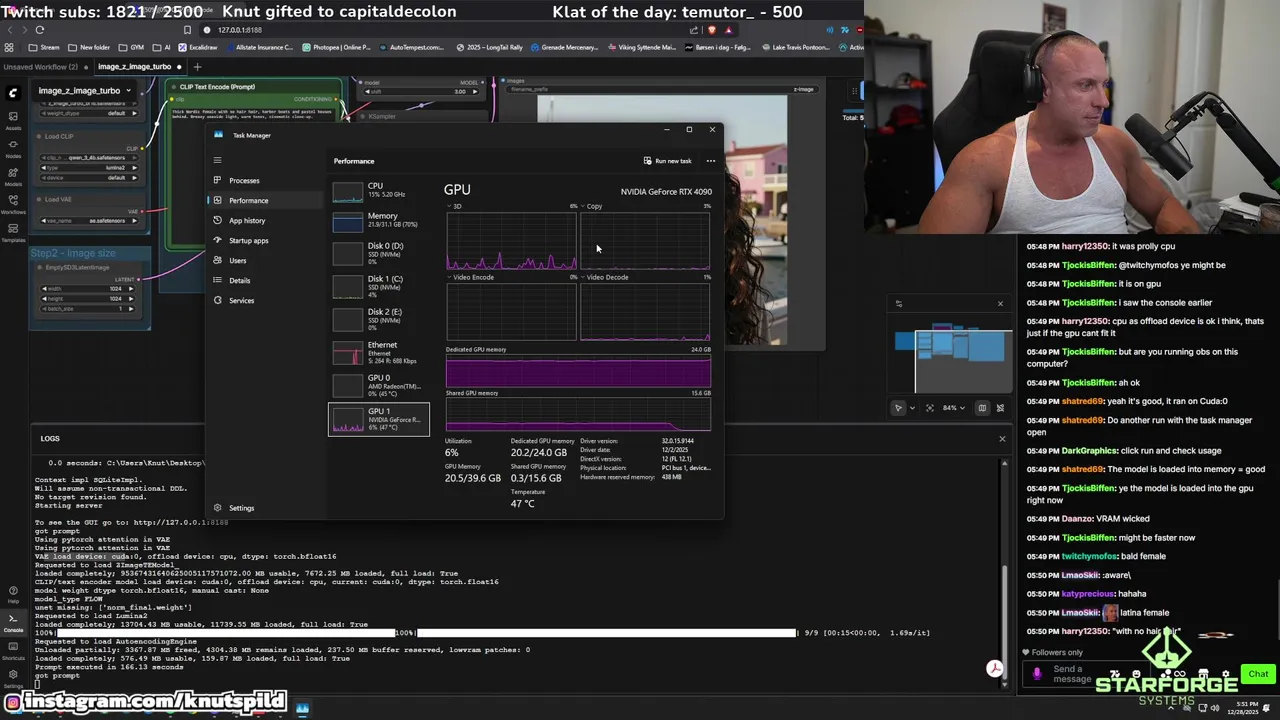Image resolution: width=1280 pixels, height=720 pixels.
Task: Open Users page in Task Manager
Action: pos(237,260)
